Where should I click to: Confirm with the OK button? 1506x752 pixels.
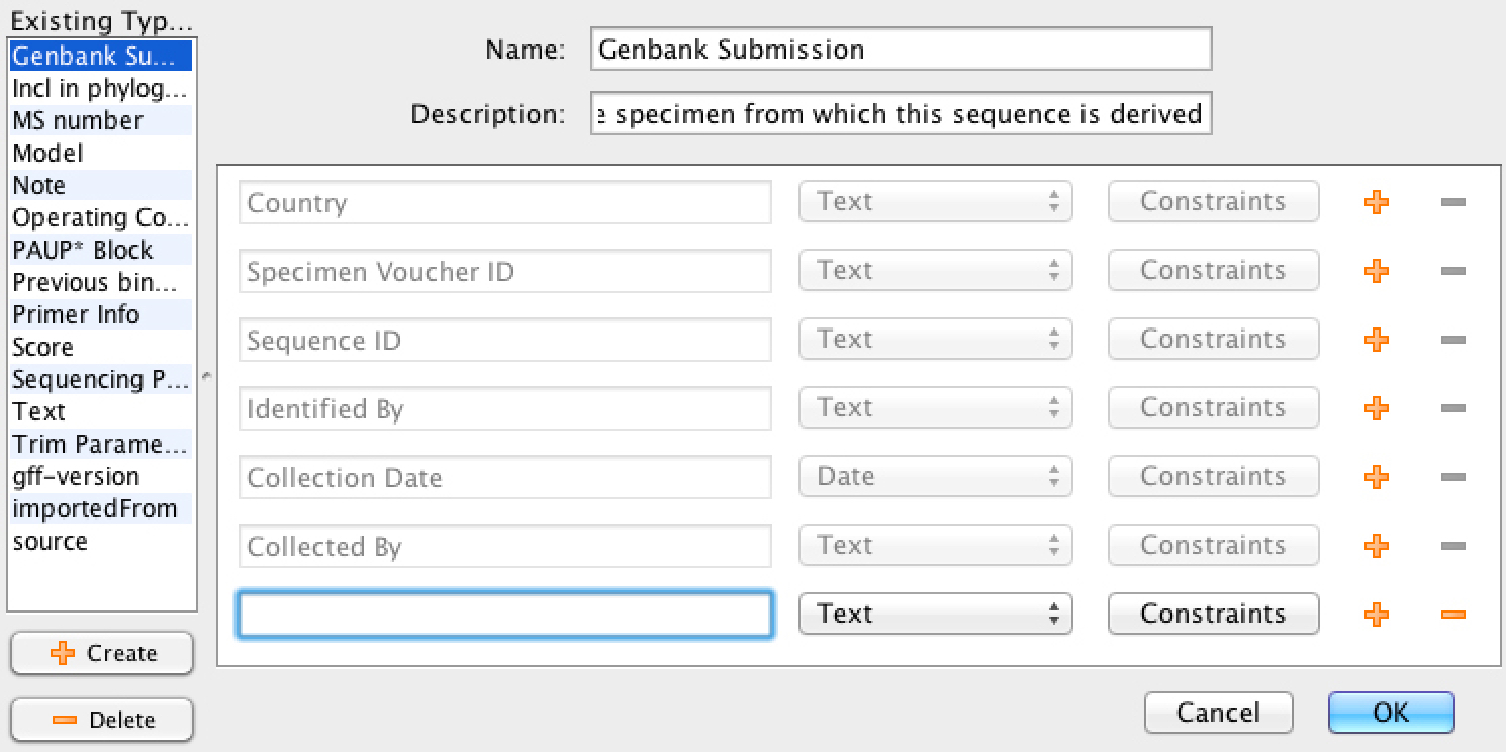tap(1391, 713)
